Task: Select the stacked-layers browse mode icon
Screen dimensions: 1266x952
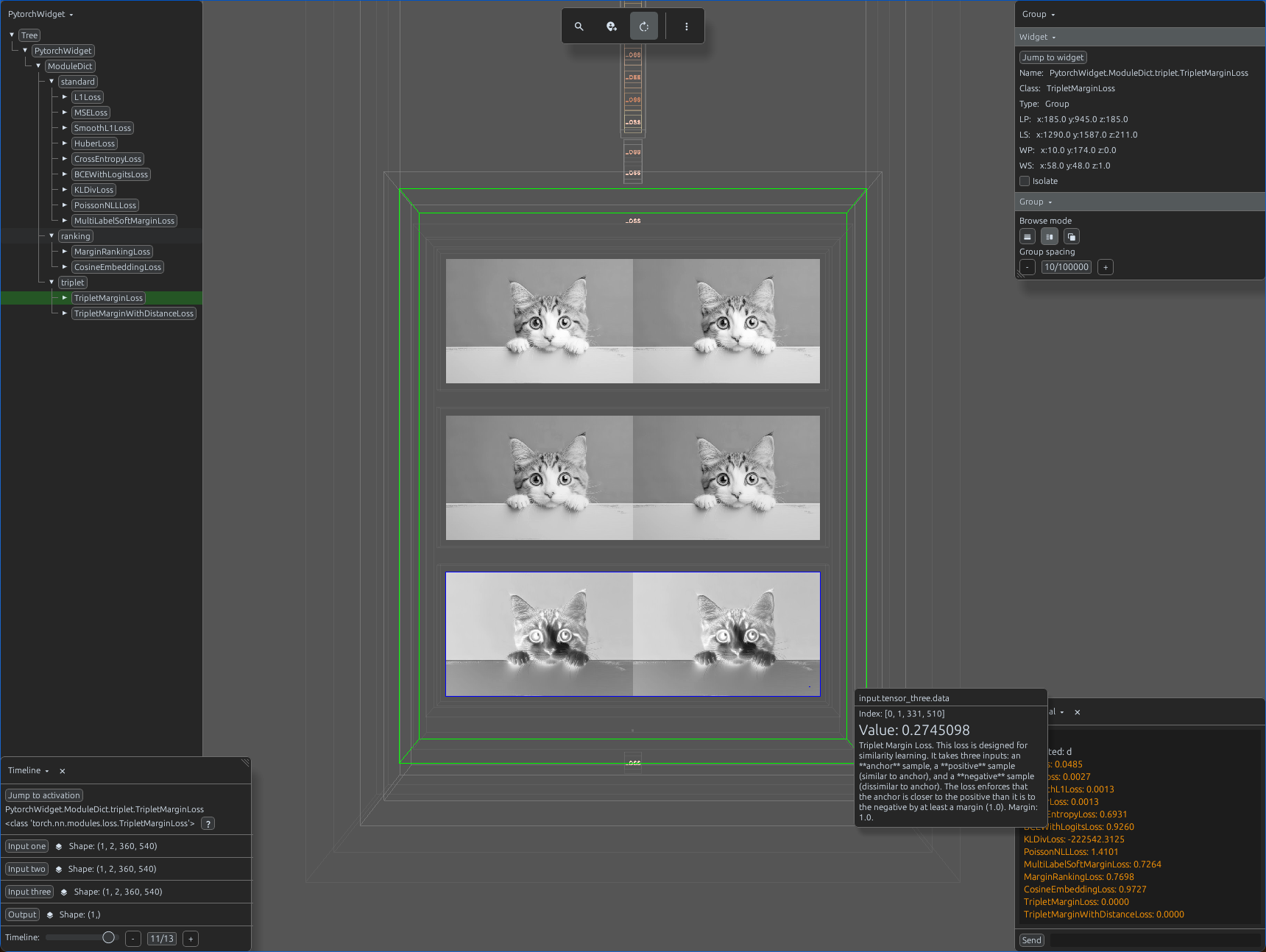Action: point(1072,237)
